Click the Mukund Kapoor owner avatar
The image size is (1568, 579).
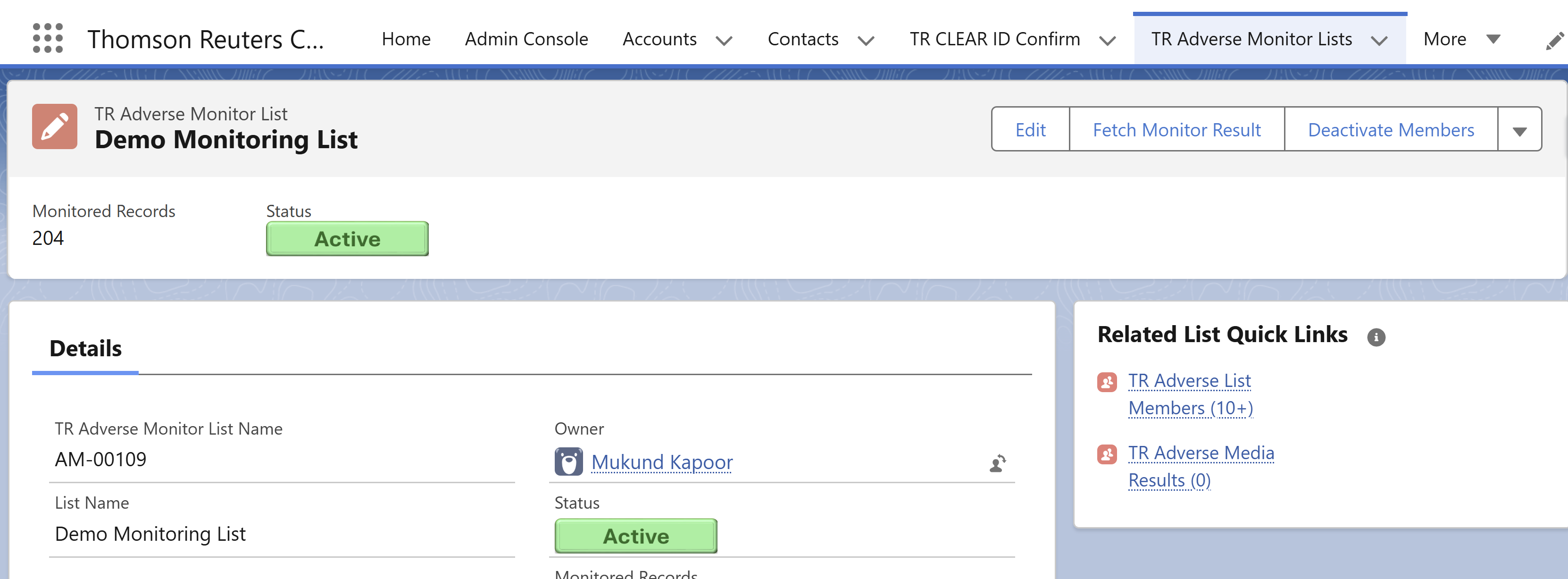click(568, 462)
